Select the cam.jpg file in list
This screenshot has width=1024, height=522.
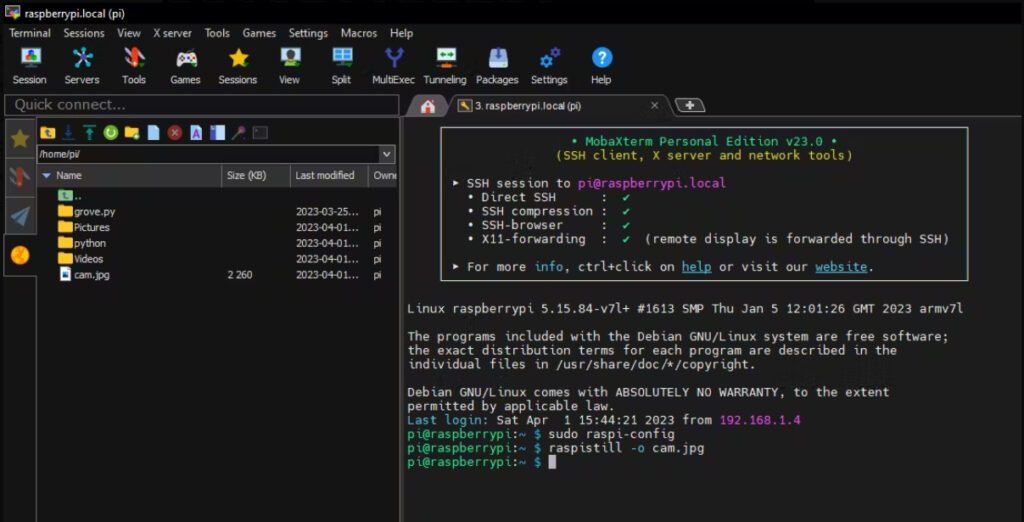91,274
